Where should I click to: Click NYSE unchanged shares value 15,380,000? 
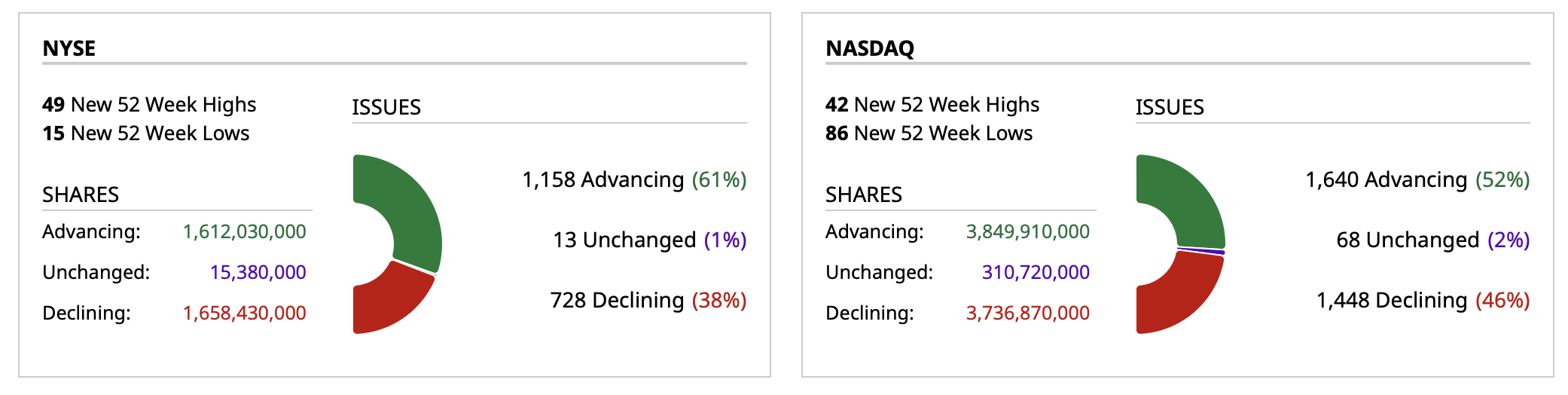(258, 272)
